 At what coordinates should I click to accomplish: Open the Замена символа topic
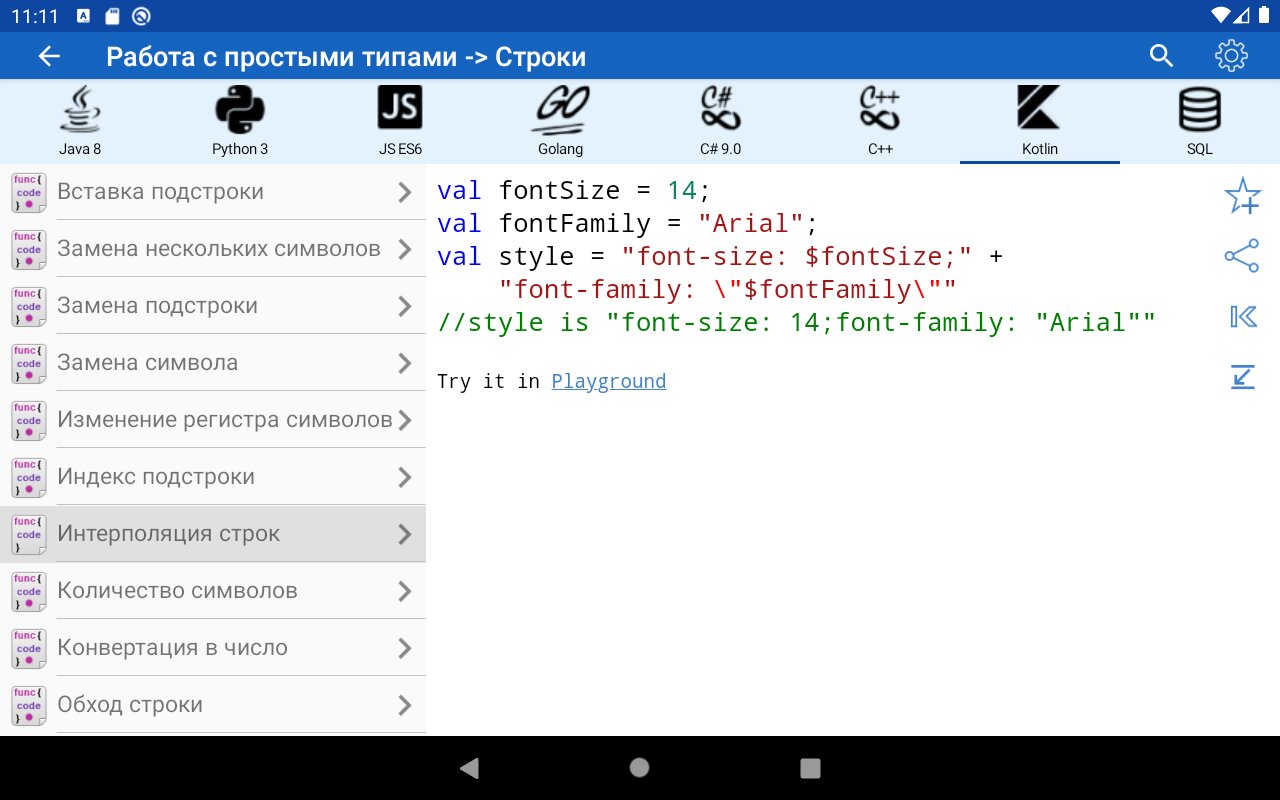(213, 363)
